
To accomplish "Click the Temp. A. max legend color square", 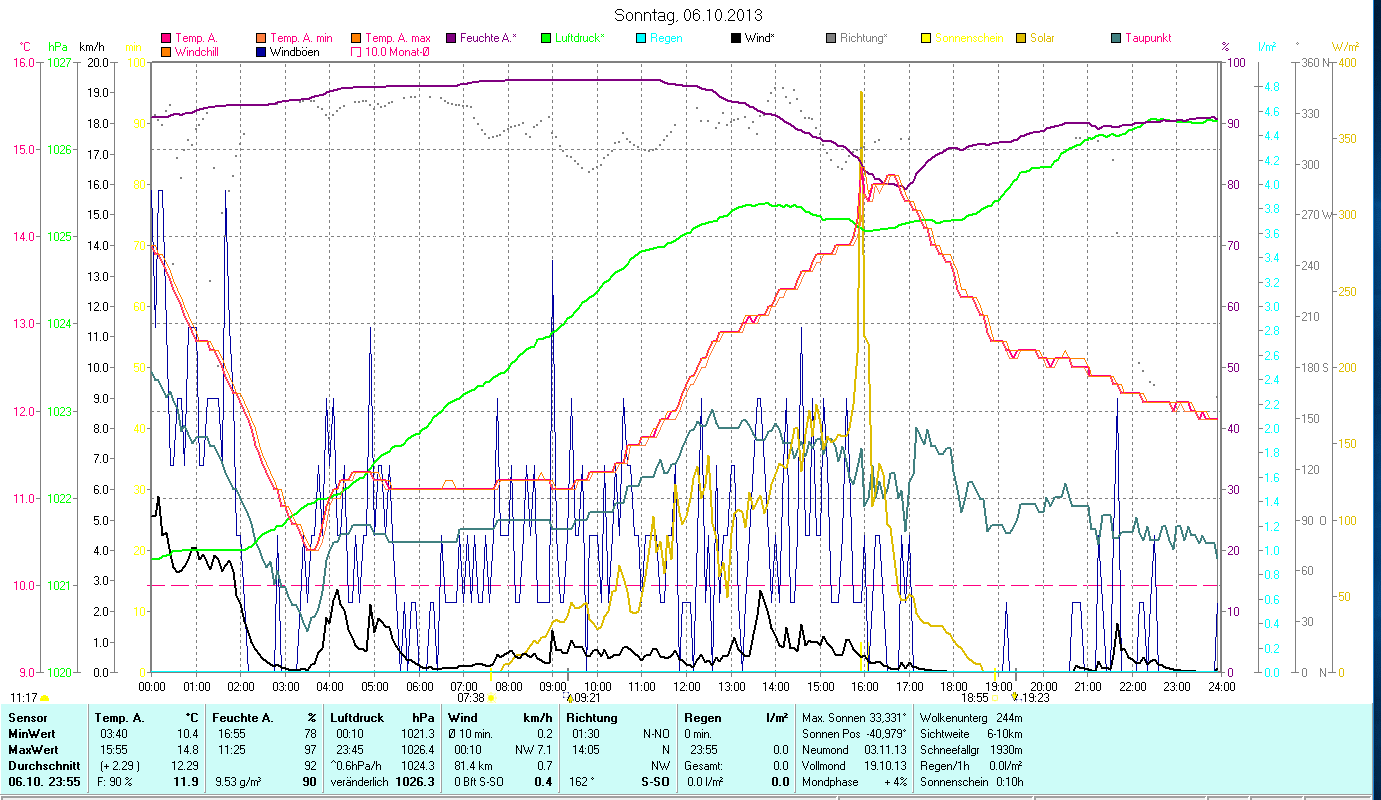I will click(355, 38).
